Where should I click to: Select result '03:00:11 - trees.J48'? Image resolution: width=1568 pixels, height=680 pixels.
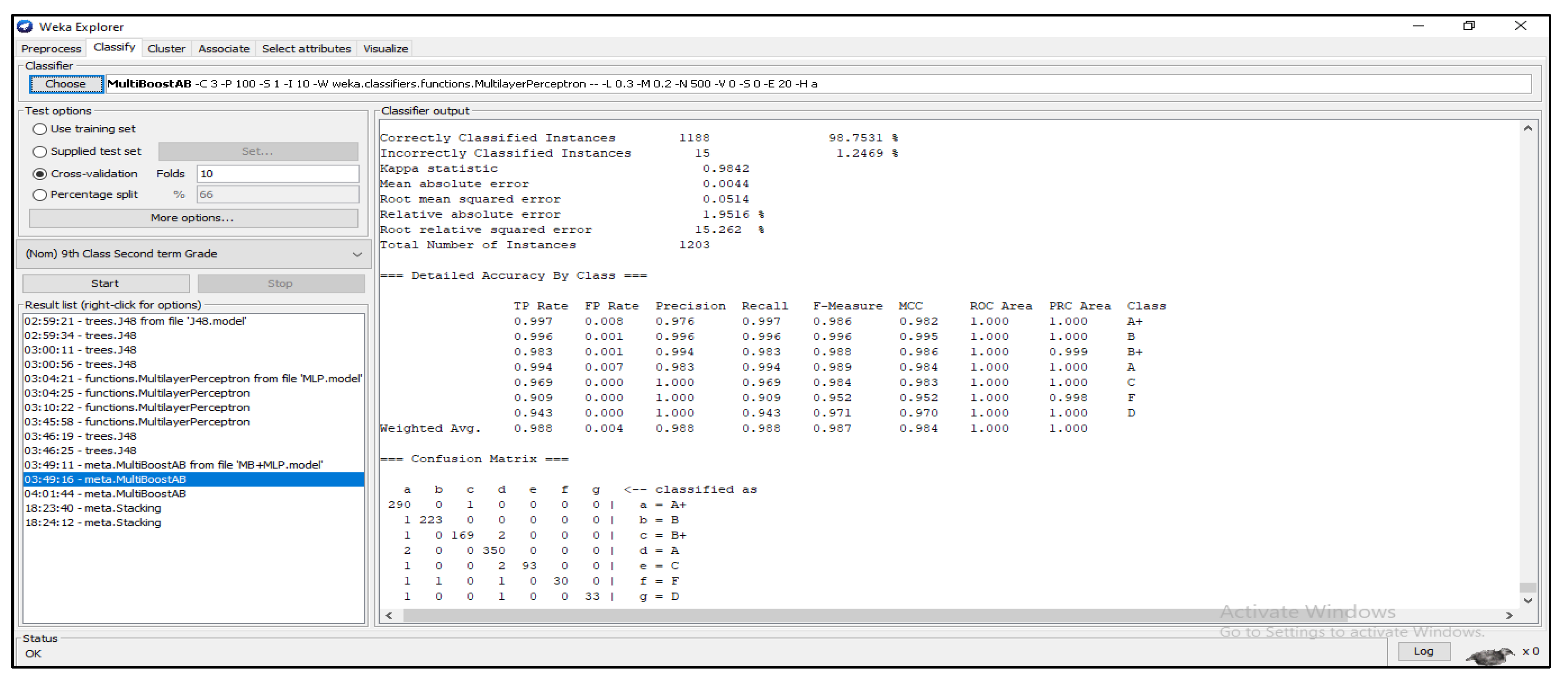pos(193,350)
